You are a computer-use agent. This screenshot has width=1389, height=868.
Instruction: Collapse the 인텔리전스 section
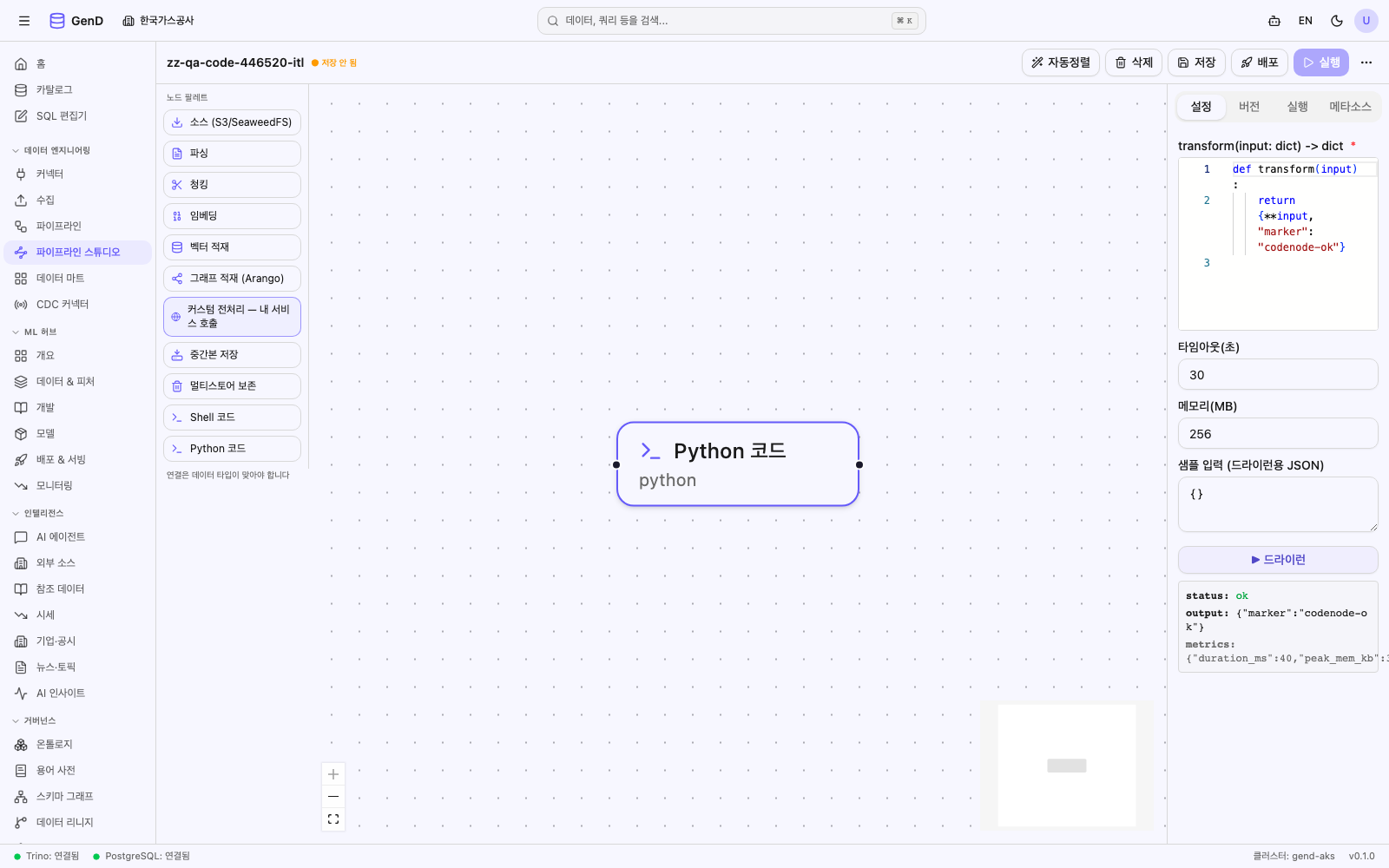[38, 514]
